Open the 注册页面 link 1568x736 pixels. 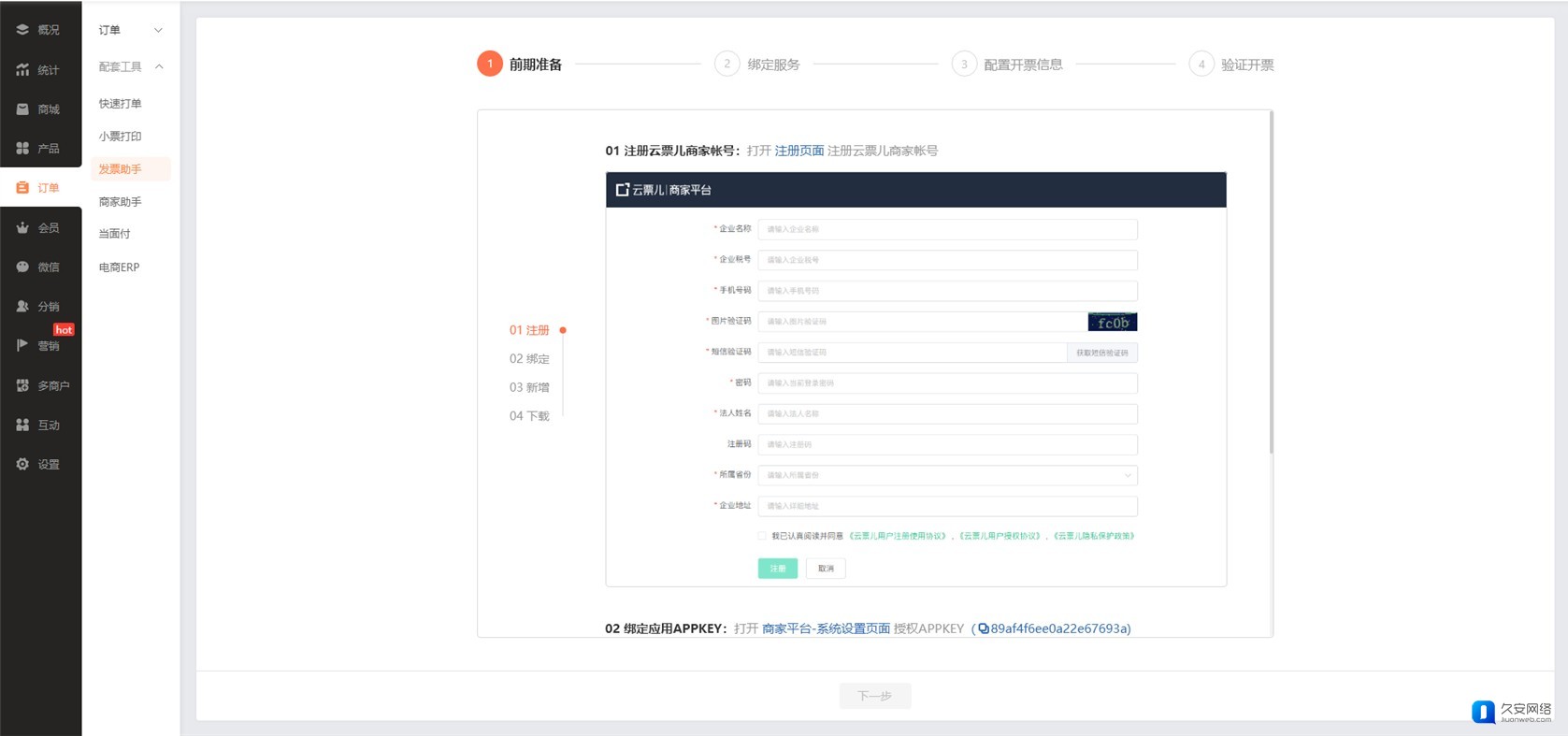pos(798,151)
